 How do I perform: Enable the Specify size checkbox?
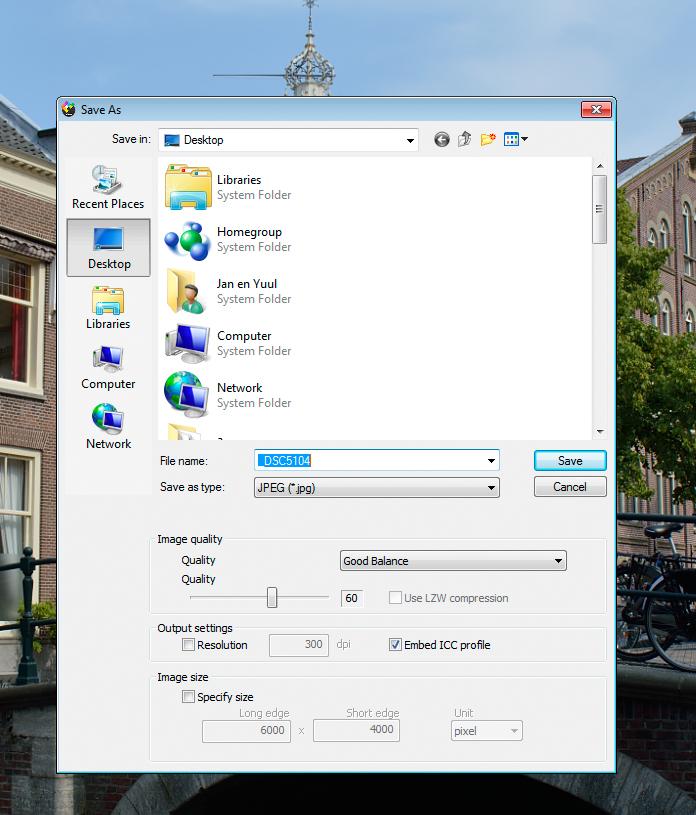tap(188, 696)
